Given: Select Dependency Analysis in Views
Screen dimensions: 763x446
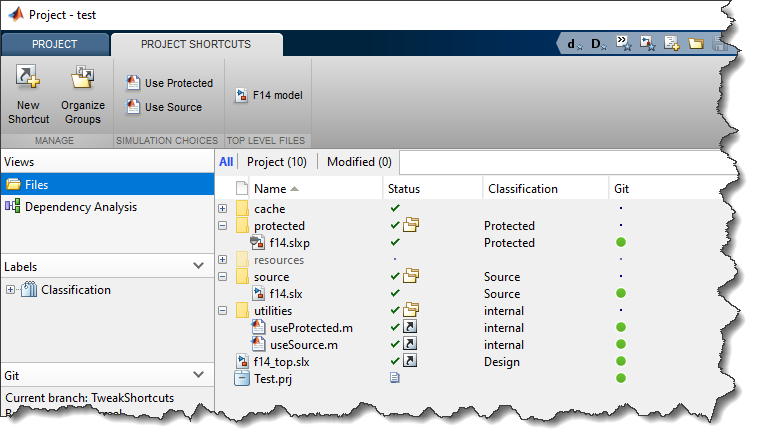Looking at the screenshot, I should (80, 207).
